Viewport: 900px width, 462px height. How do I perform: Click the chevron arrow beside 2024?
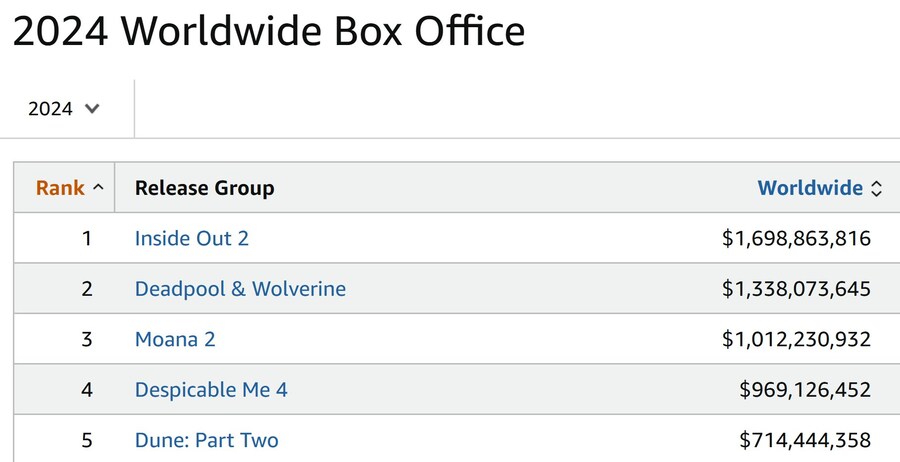[92, 109]
